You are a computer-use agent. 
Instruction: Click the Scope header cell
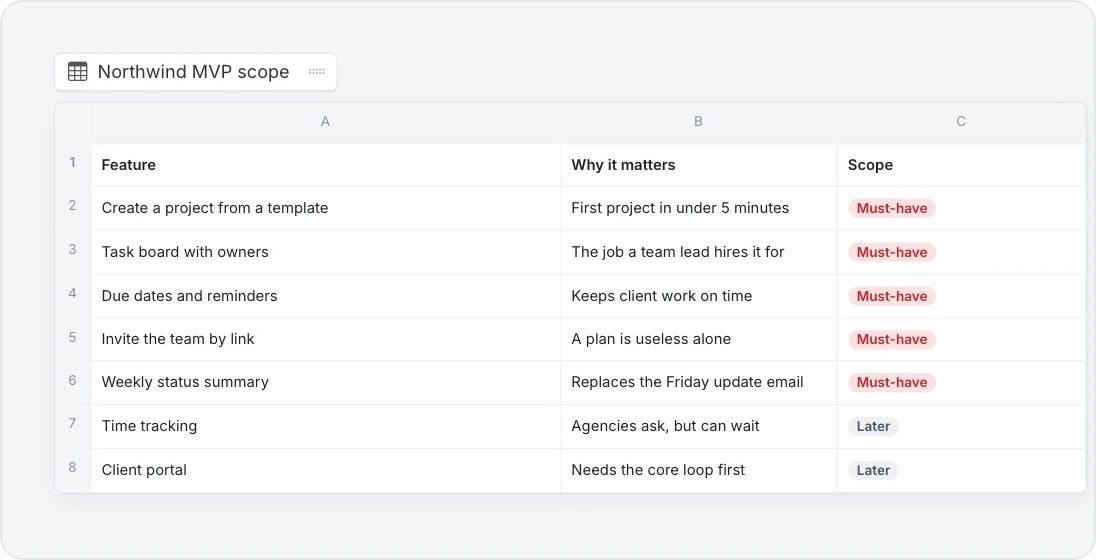point(961,165)
